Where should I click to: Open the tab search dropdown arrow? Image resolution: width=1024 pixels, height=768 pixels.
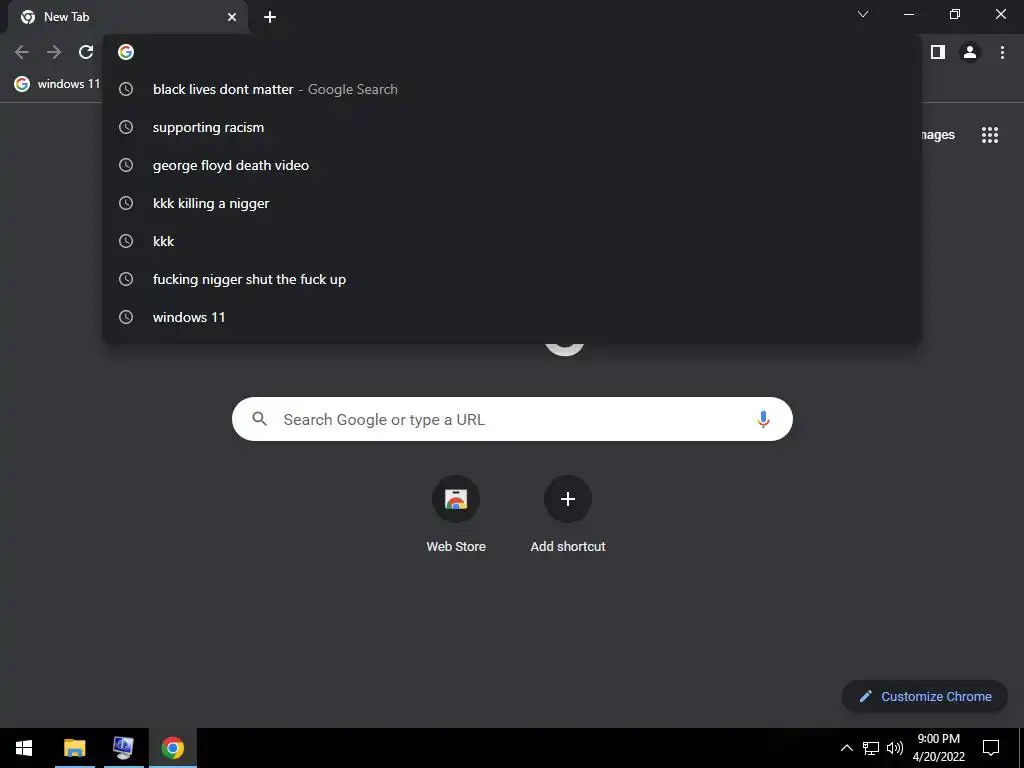[863, 14]
